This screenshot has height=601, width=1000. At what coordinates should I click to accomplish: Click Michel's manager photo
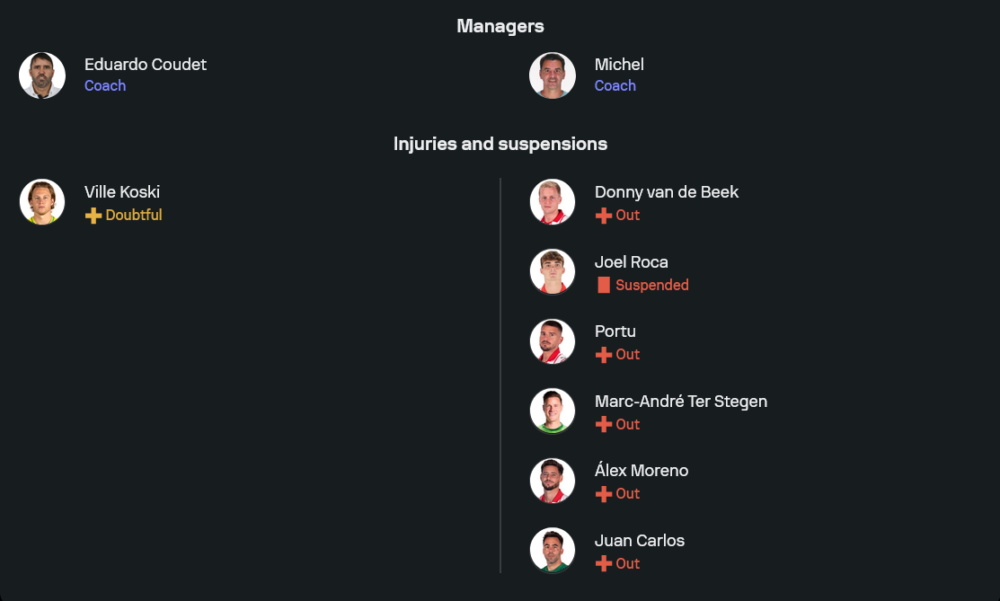[552, 75]
